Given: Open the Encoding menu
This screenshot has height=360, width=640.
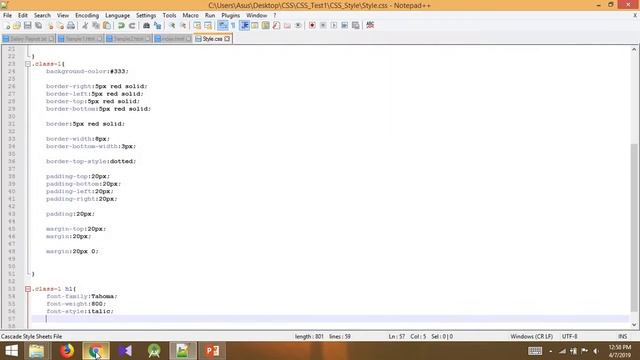Looking at the screenshot, I should click(87, 15).
